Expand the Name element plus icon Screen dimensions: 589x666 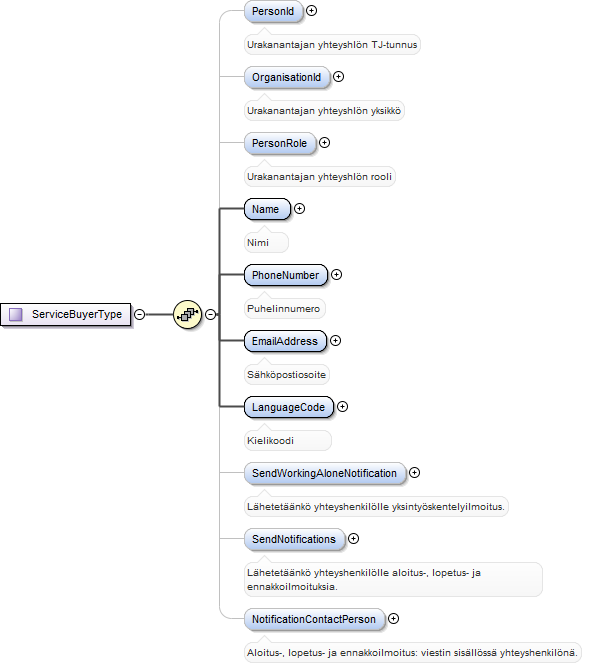click(x=299, y=209)
